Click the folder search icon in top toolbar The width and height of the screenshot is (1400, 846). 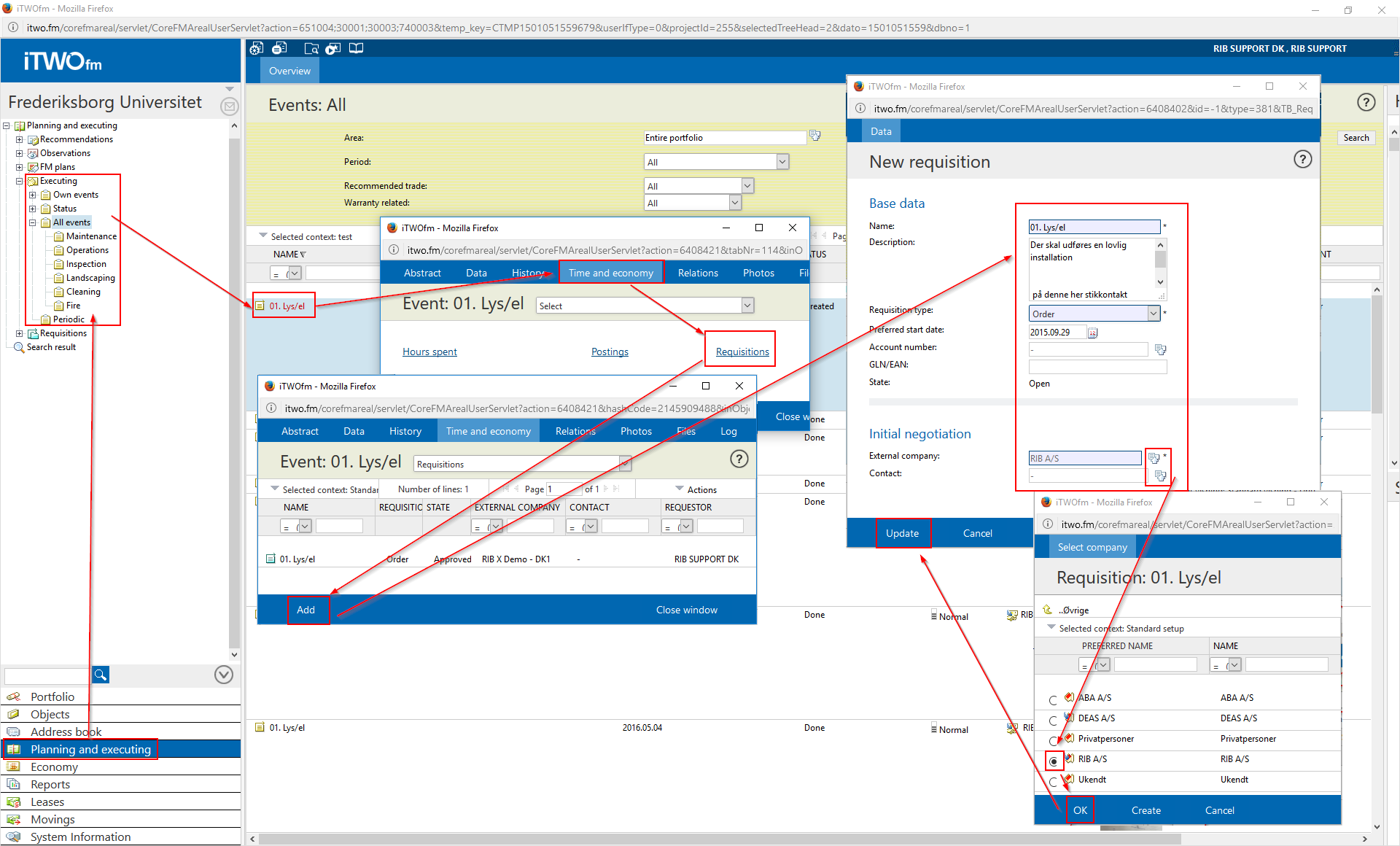tap(311, 48)
